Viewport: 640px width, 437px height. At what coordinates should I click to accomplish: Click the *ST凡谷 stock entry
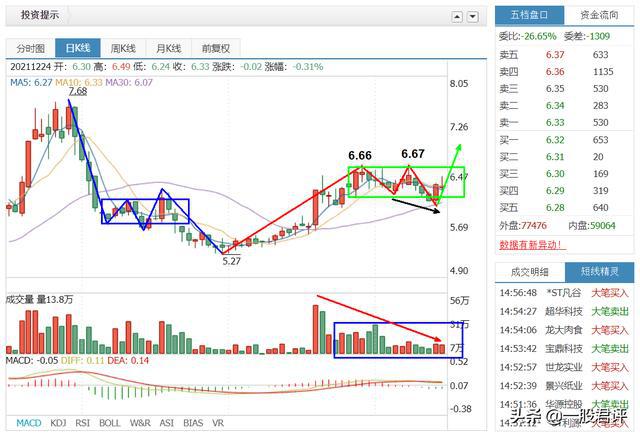(x=564, y=293)
